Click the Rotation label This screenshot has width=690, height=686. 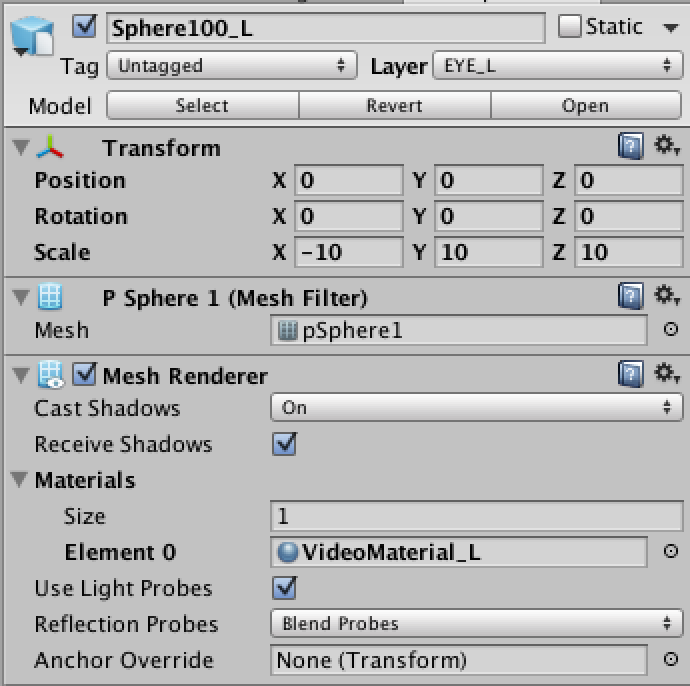pyautogui.click(x=81, y=216)
